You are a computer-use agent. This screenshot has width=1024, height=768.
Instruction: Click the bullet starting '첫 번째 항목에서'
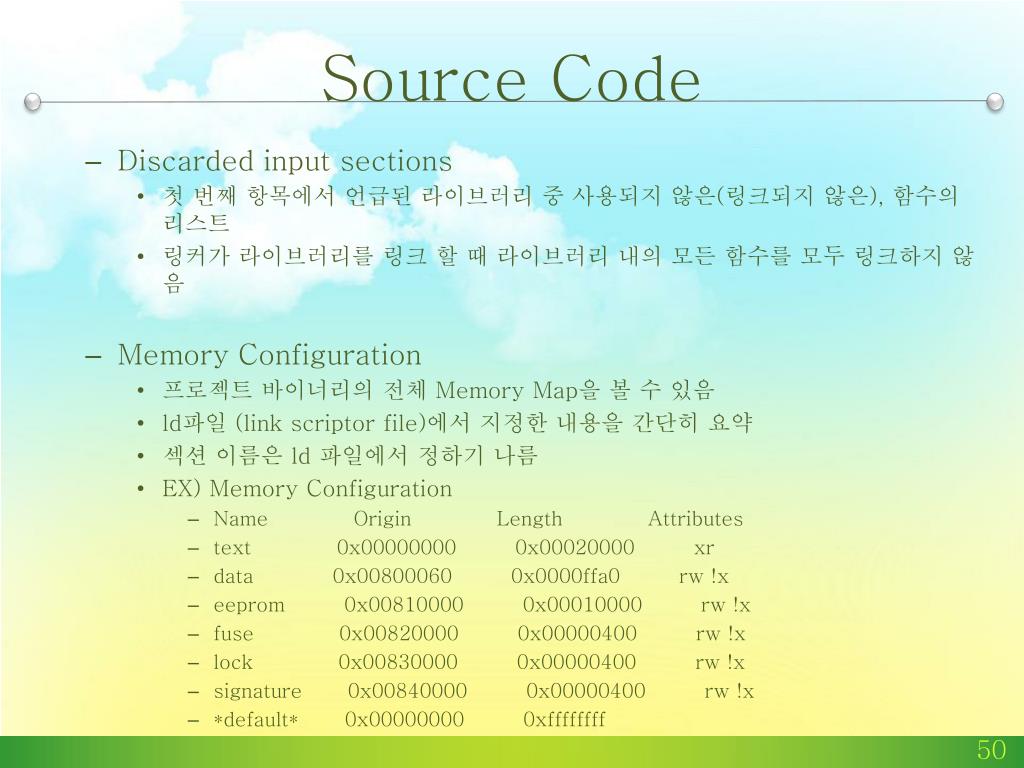point(560,208)
